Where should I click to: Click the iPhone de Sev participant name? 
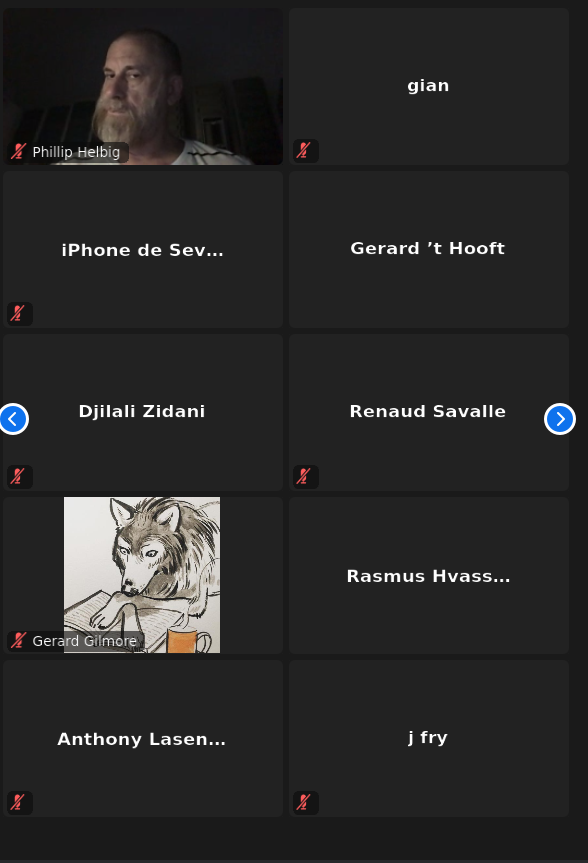(143, 250)
